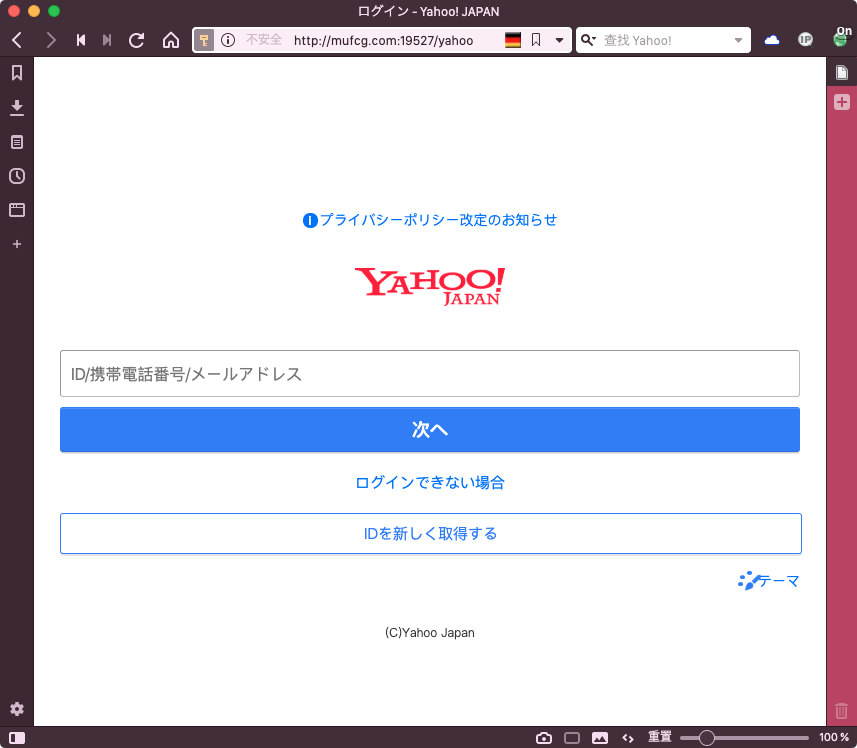Screen dimensions: 857x748
Task: Open ログインできない場合 help link
Action: 430,482
